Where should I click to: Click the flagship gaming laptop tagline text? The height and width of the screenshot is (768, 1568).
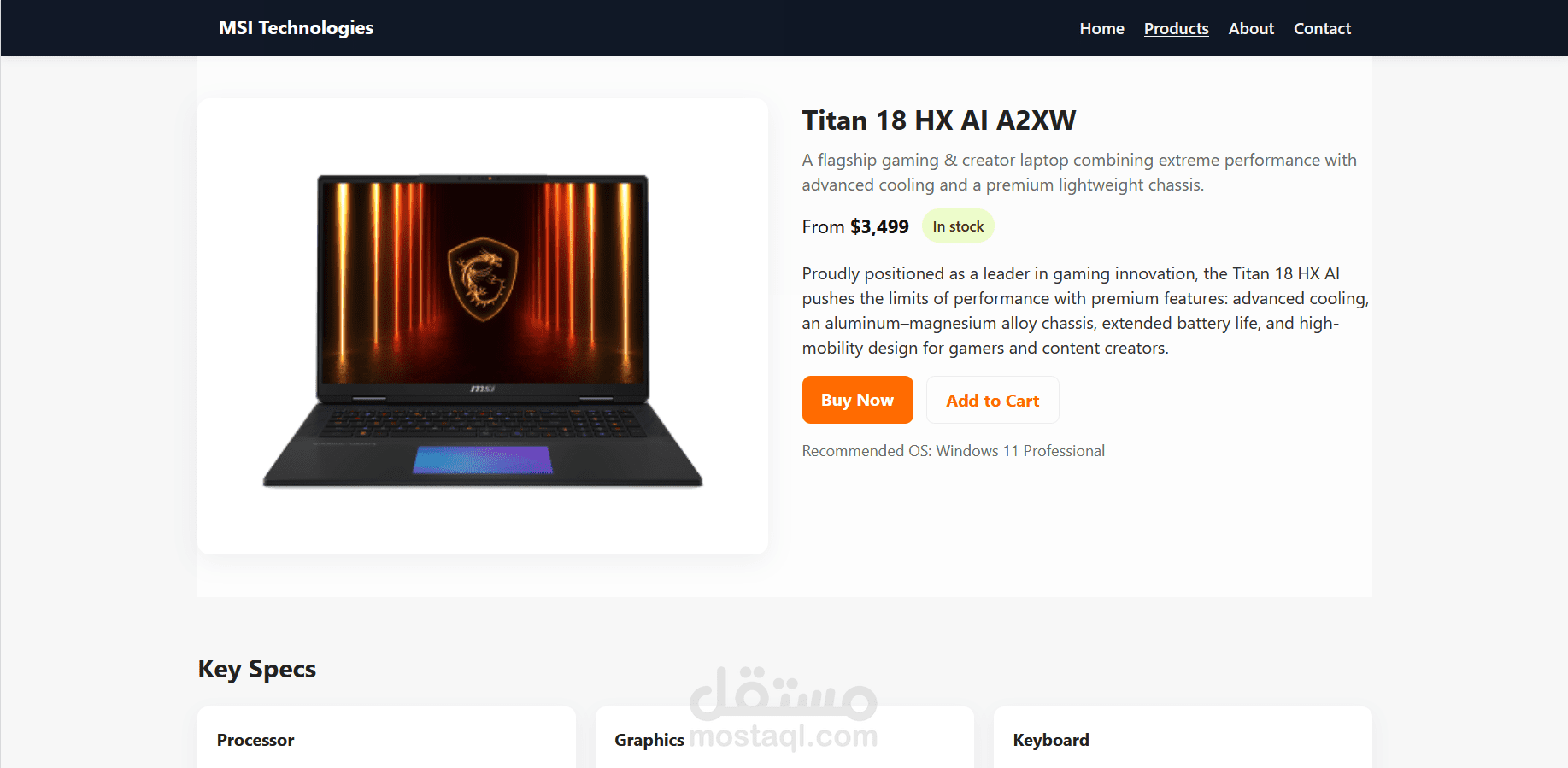coord(1079,173)
